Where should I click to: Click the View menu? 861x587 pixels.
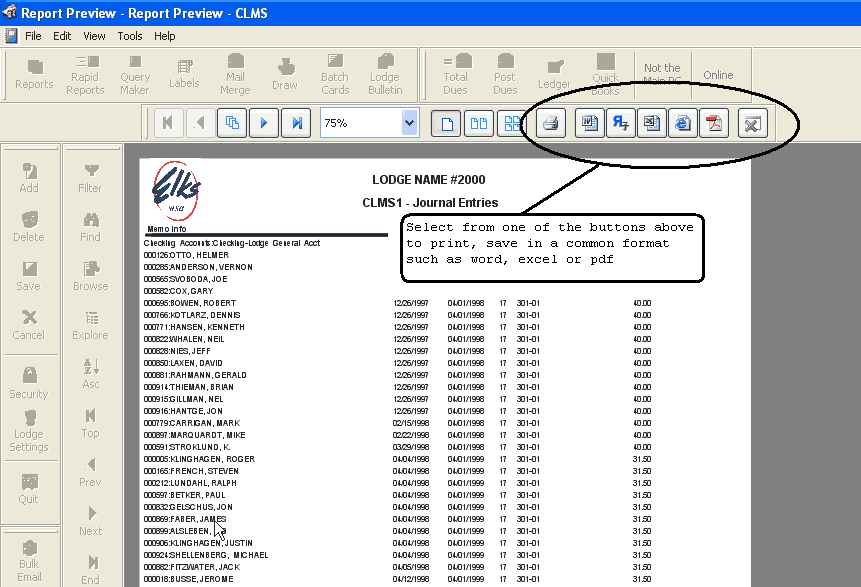click(94, 36)
